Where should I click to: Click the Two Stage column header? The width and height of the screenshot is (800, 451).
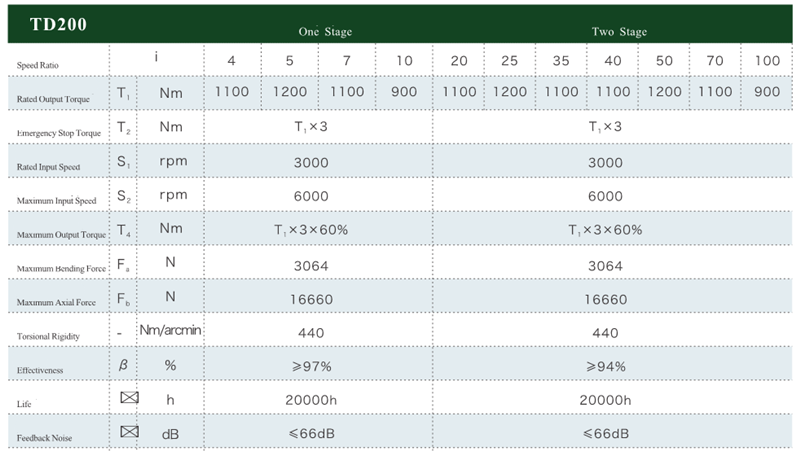tap(619, 32)
